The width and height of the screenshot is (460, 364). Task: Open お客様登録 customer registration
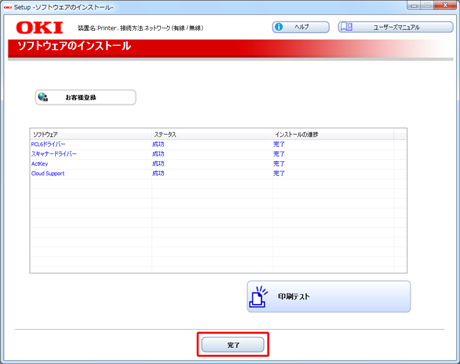click(86, 97)
